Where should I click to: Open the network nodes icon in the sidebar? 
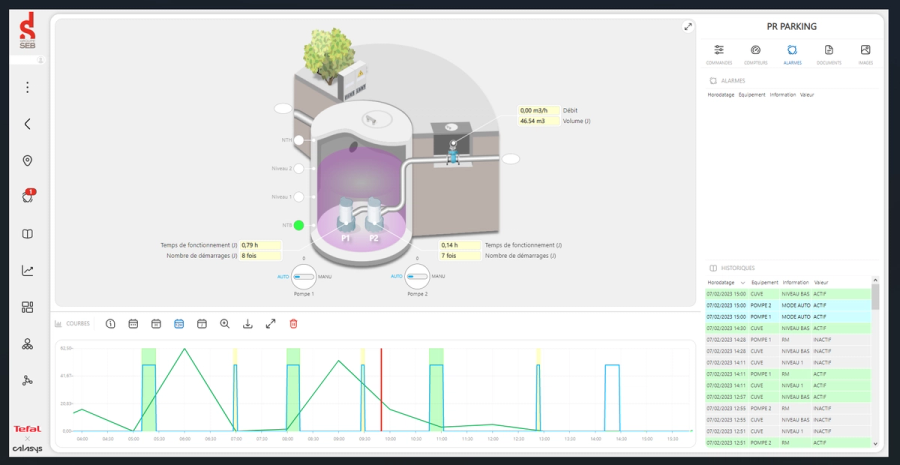point(27,381)
